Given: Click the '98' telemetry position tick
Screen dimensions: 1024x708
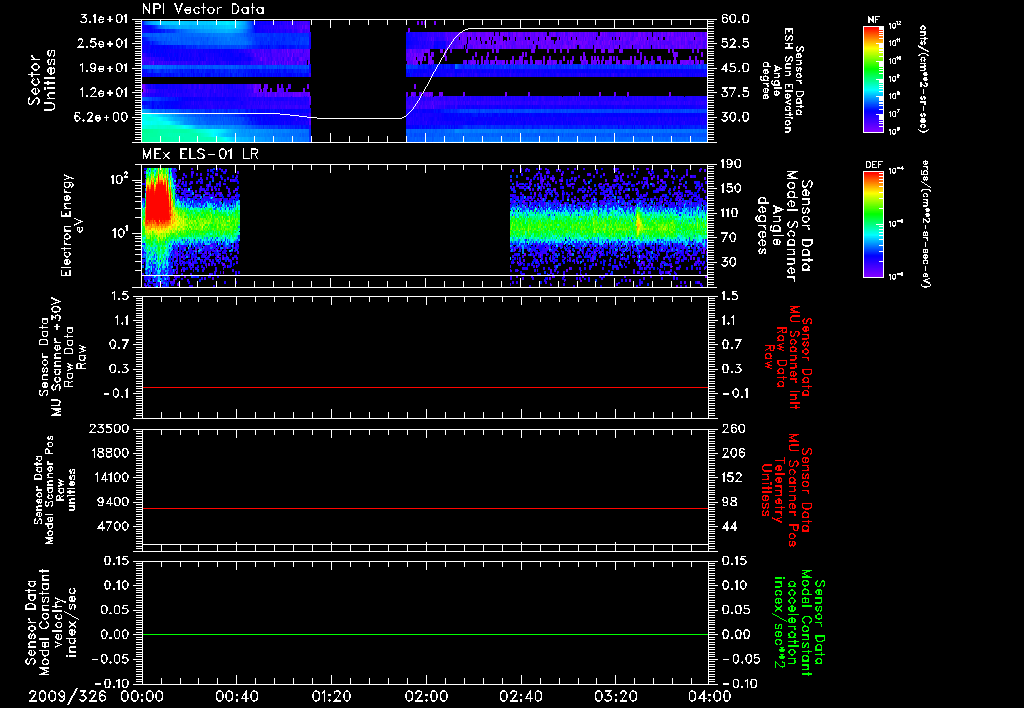Looking at the screenshot, I should (729, 502).
